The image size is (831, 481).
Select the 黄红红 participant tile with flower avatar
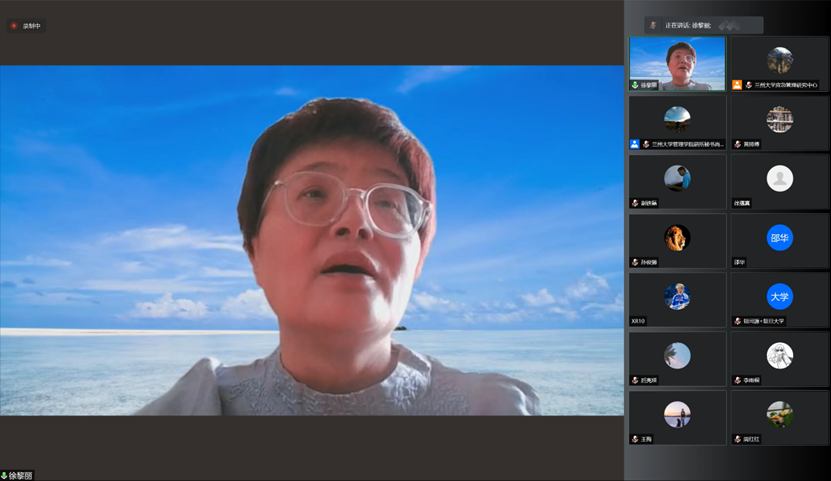tap(779, 417)
